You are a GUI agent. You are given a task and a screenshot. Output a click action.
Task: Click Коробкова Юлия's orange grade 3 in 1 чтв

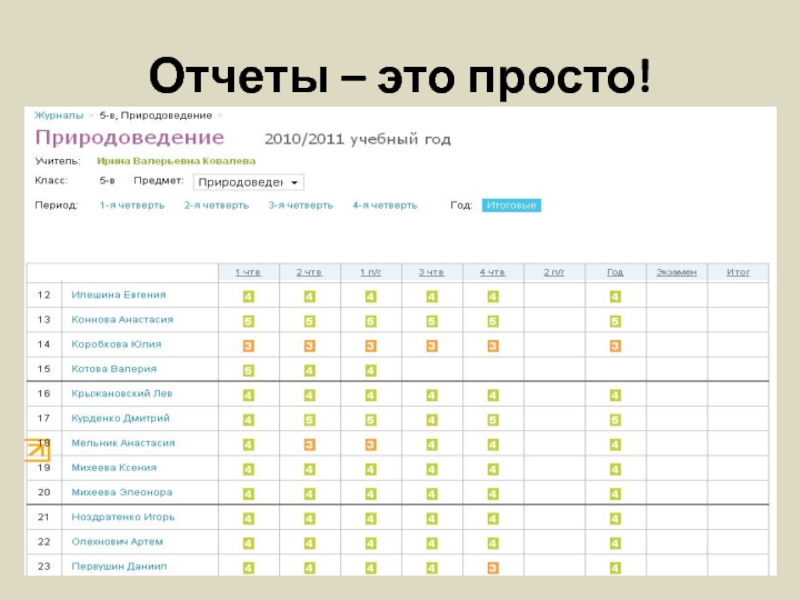[248, 346]
